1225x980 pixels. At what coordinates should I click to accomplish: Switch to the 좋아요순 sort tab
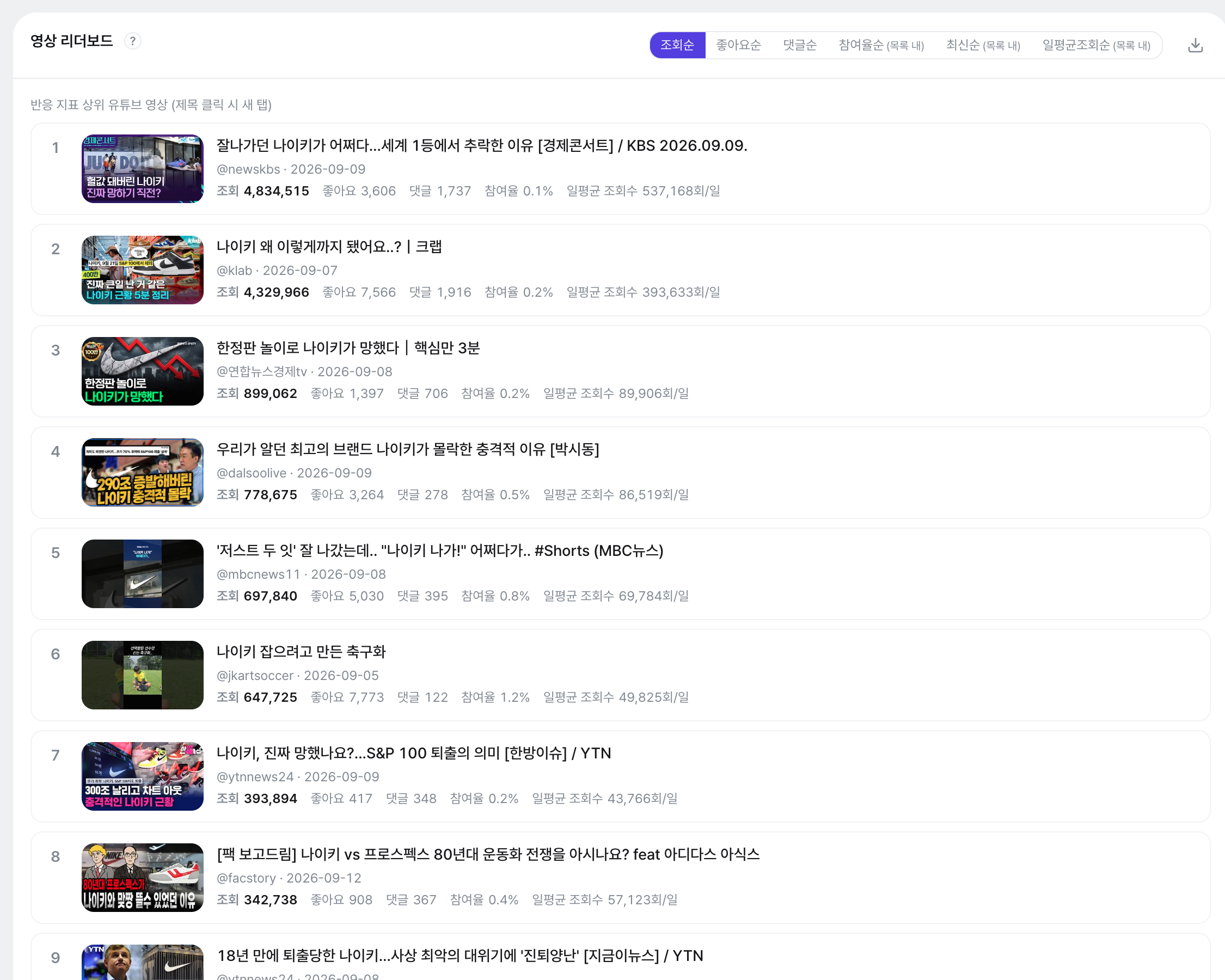click(x=738, y=45)
